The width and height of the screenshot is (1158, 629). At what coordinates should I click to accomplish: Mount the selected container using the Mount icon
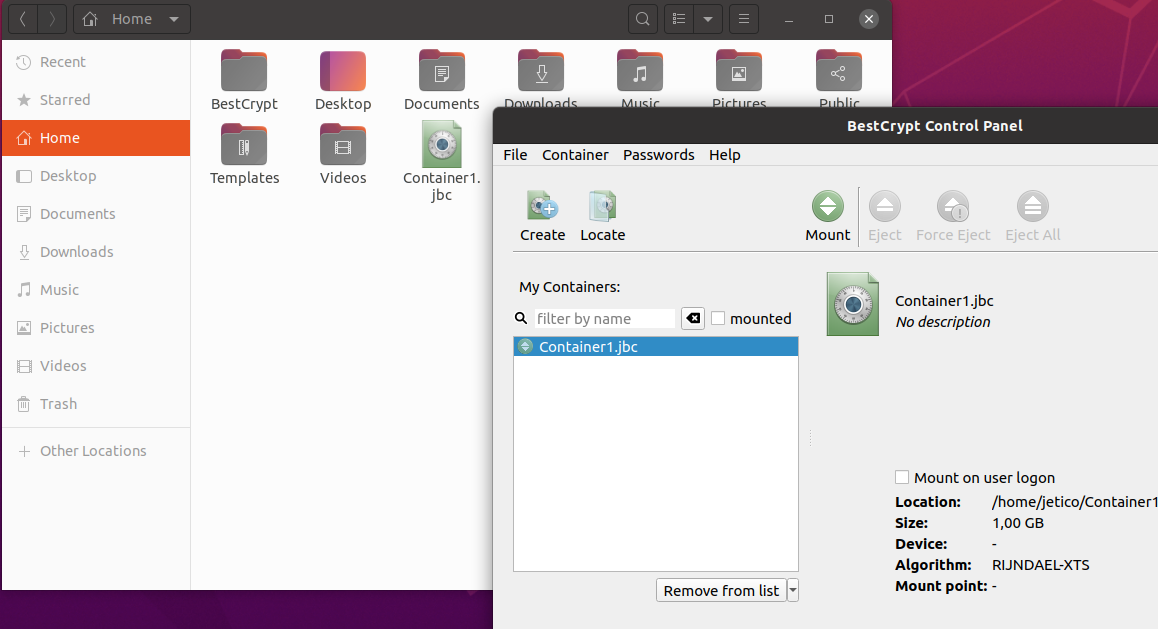pyautogui.click(x=827, y=206)
